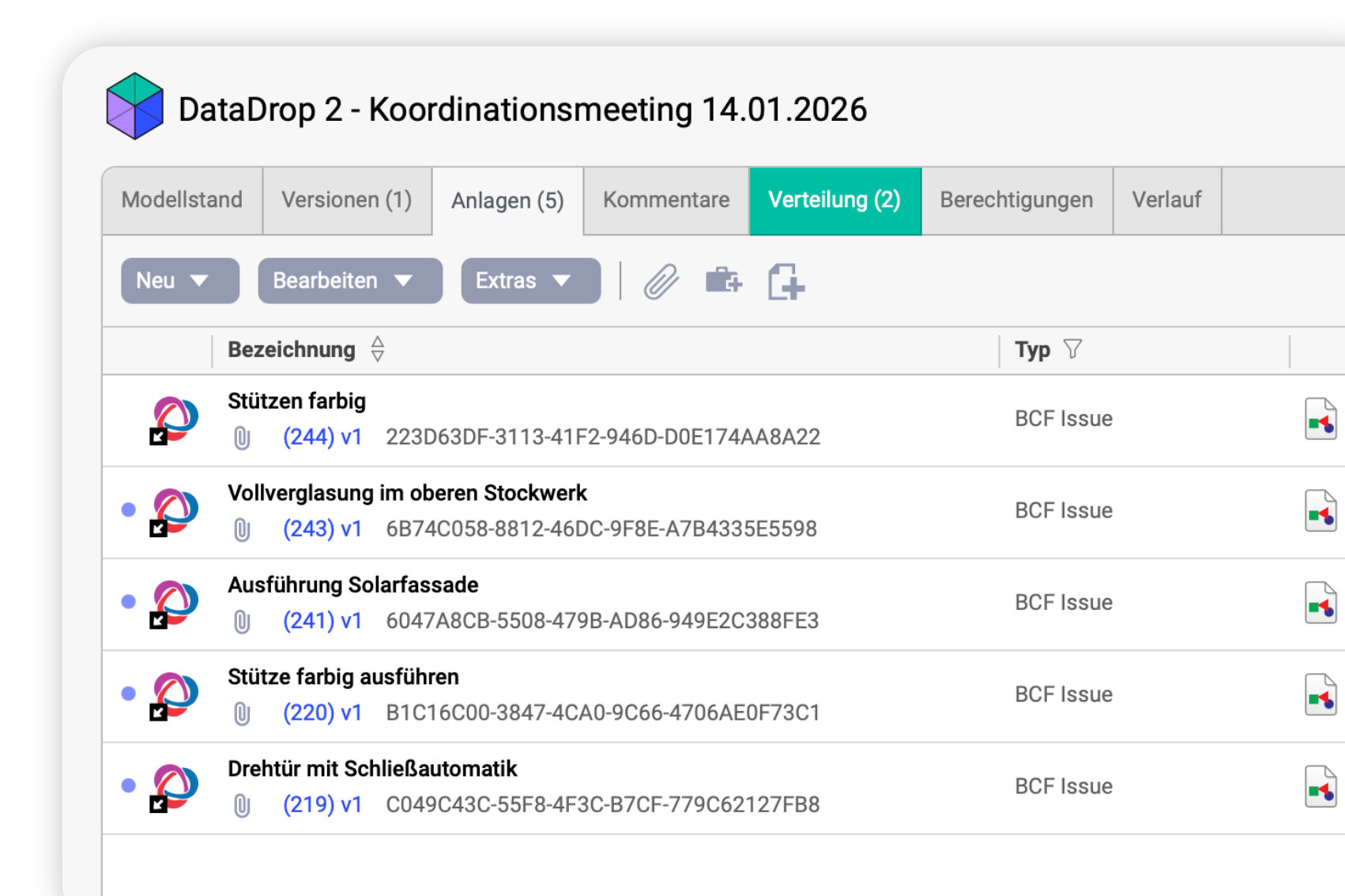Click the Bezeichnung column header
Image resolution: width=1345 pixels, height=896 pixels.
pyautogui.click(x=292, y=349)
